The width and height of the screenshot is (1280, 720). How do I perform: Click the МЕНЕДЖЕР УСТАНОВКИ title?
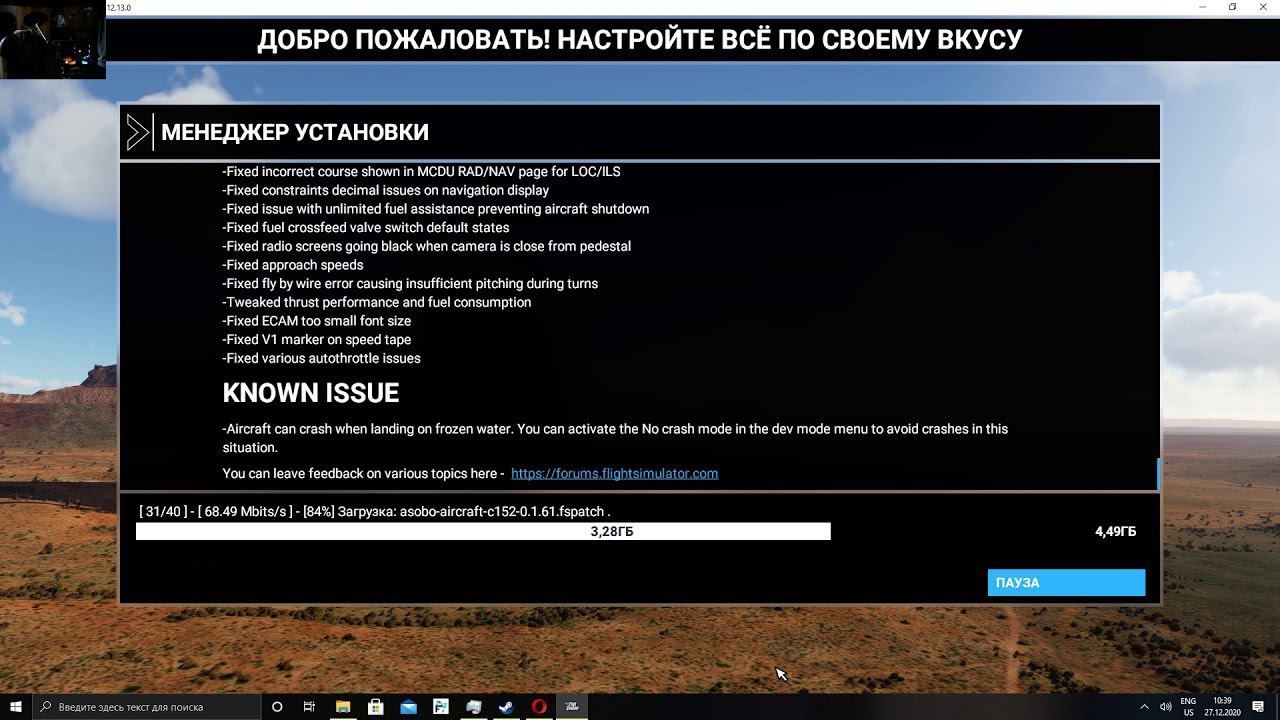click(x=295, y=132)
